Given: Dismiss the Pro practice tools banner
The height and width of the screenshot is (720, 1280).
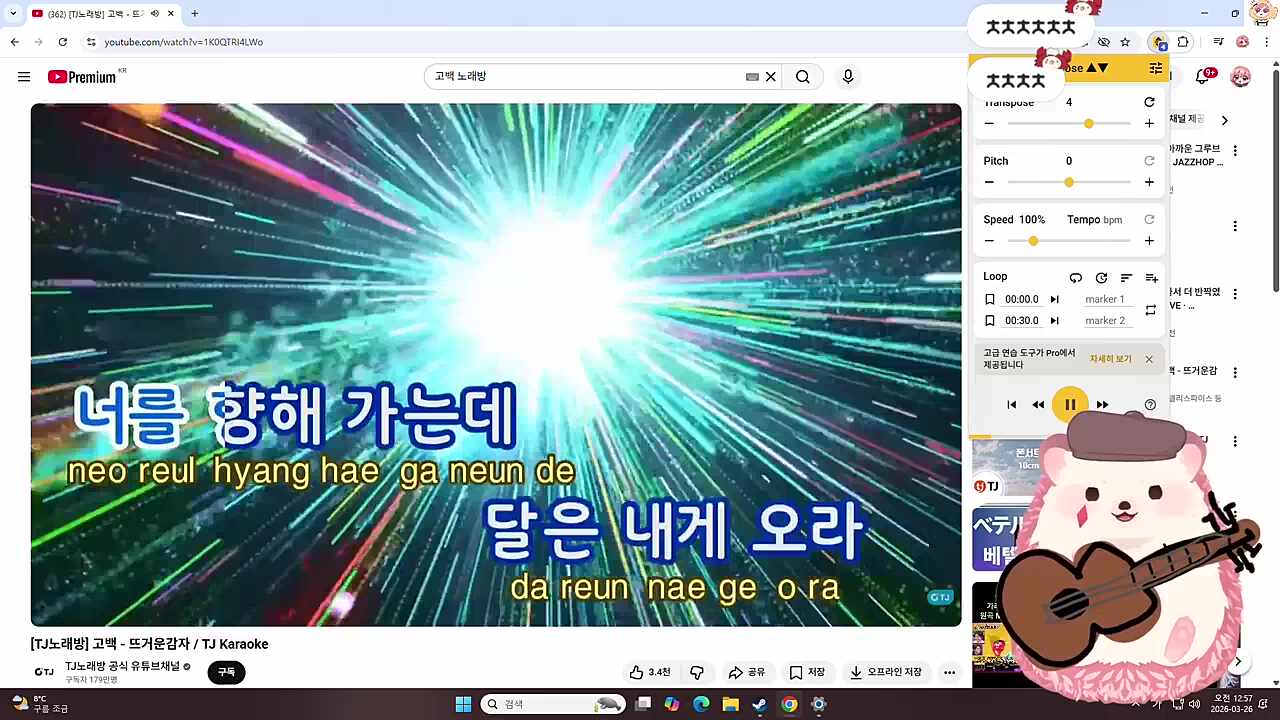Looking at the screenshot, I should tap(1149, 359).
